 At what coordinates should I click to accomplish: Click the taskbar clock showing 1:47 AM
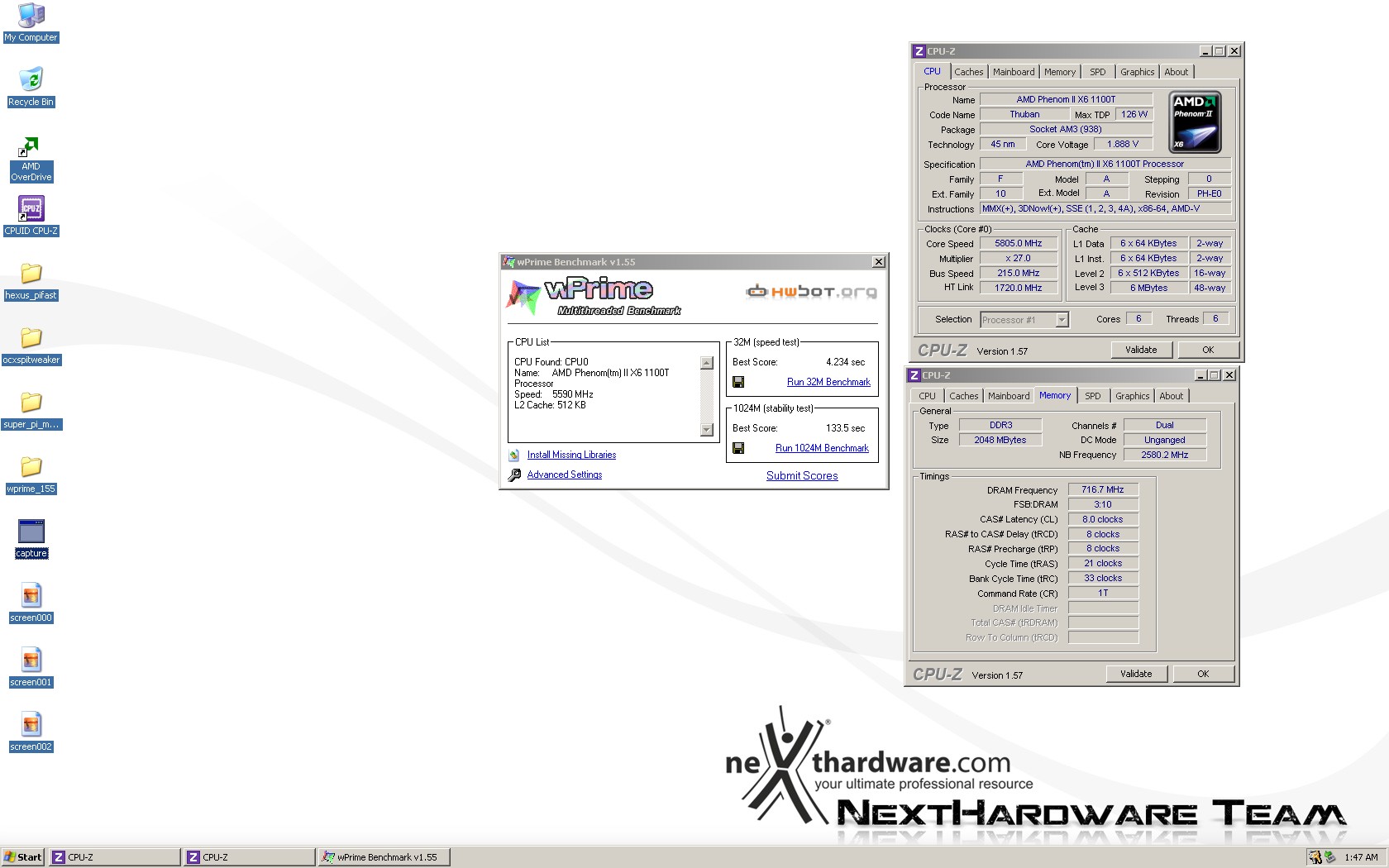(x=1361, y=857)
